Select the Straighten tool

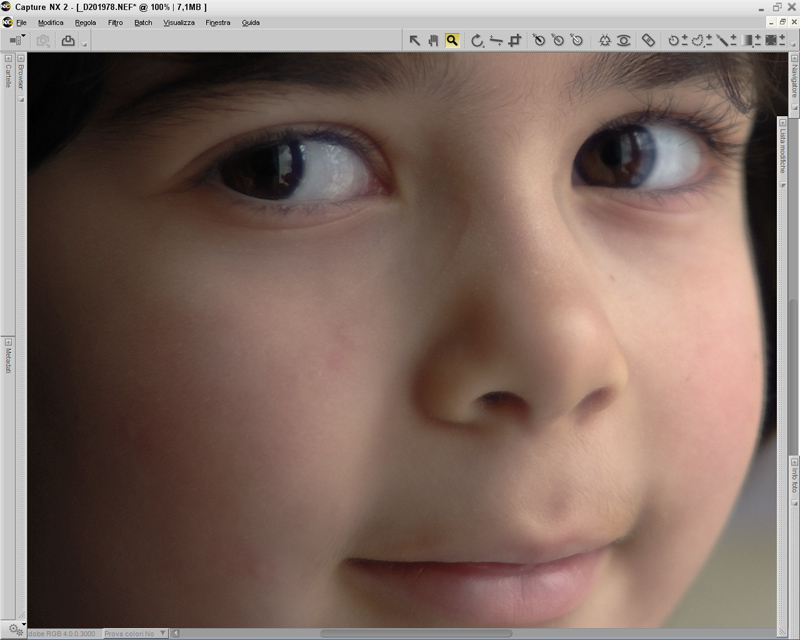click(x=496, y=40)
